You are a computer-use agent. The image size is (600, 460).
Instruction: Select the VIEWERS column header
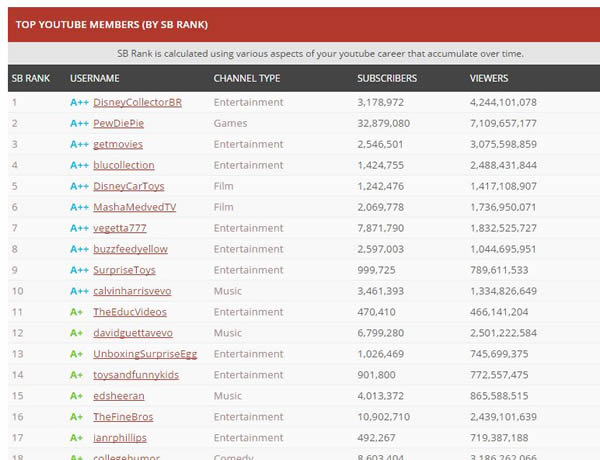tap(489, 78)
